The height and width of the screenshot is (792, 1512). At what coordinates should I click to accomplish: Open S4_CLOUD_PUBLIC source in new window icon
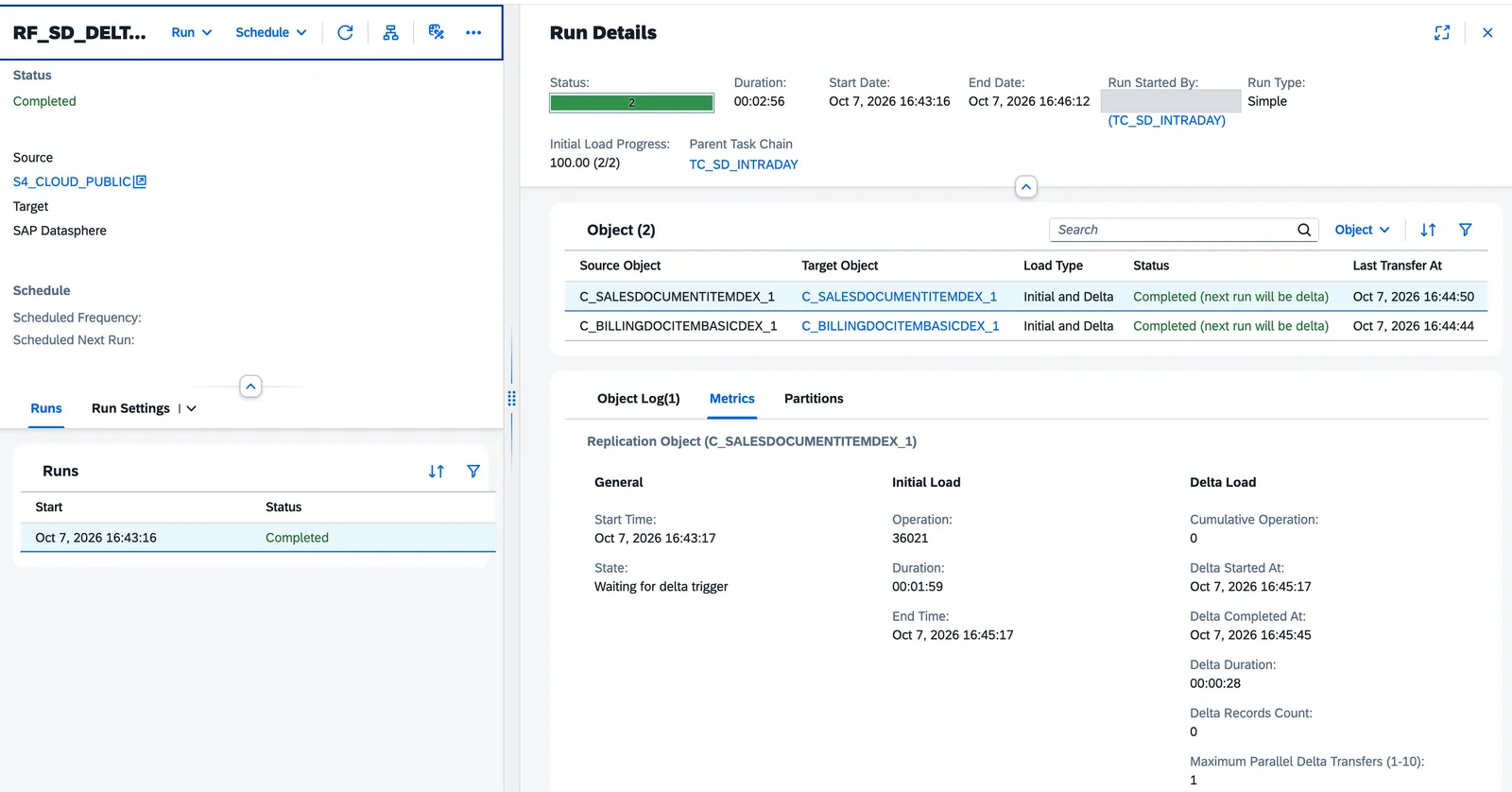coord(140,181)
